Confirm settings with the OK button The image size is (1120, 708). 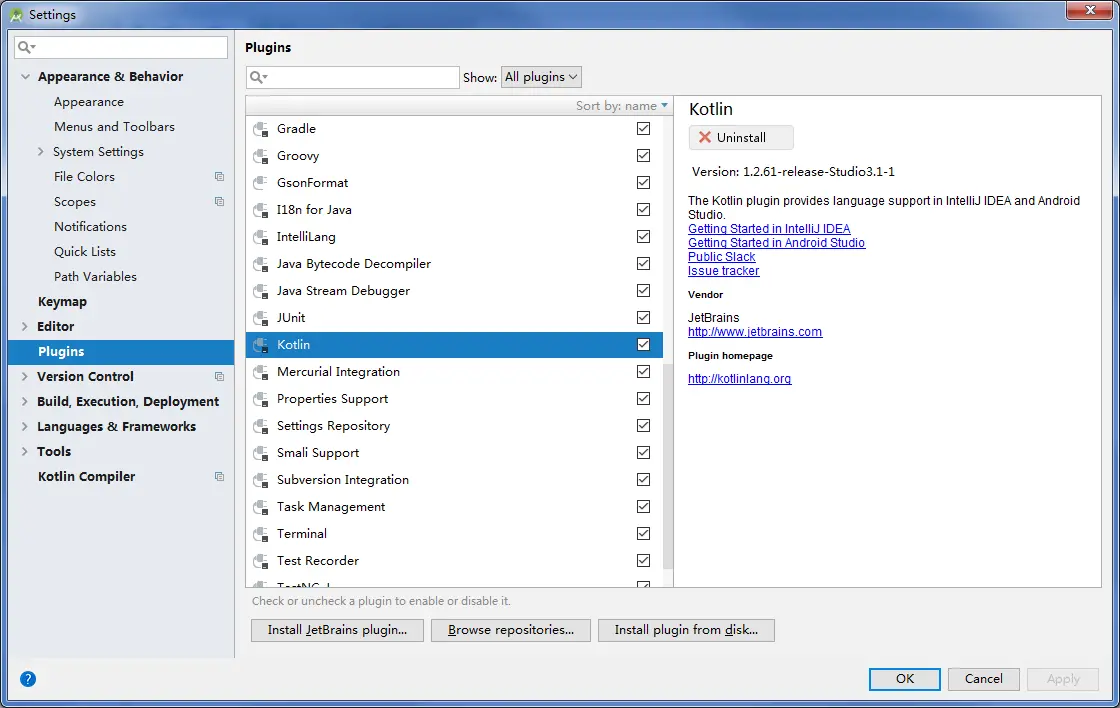[904, 679]
